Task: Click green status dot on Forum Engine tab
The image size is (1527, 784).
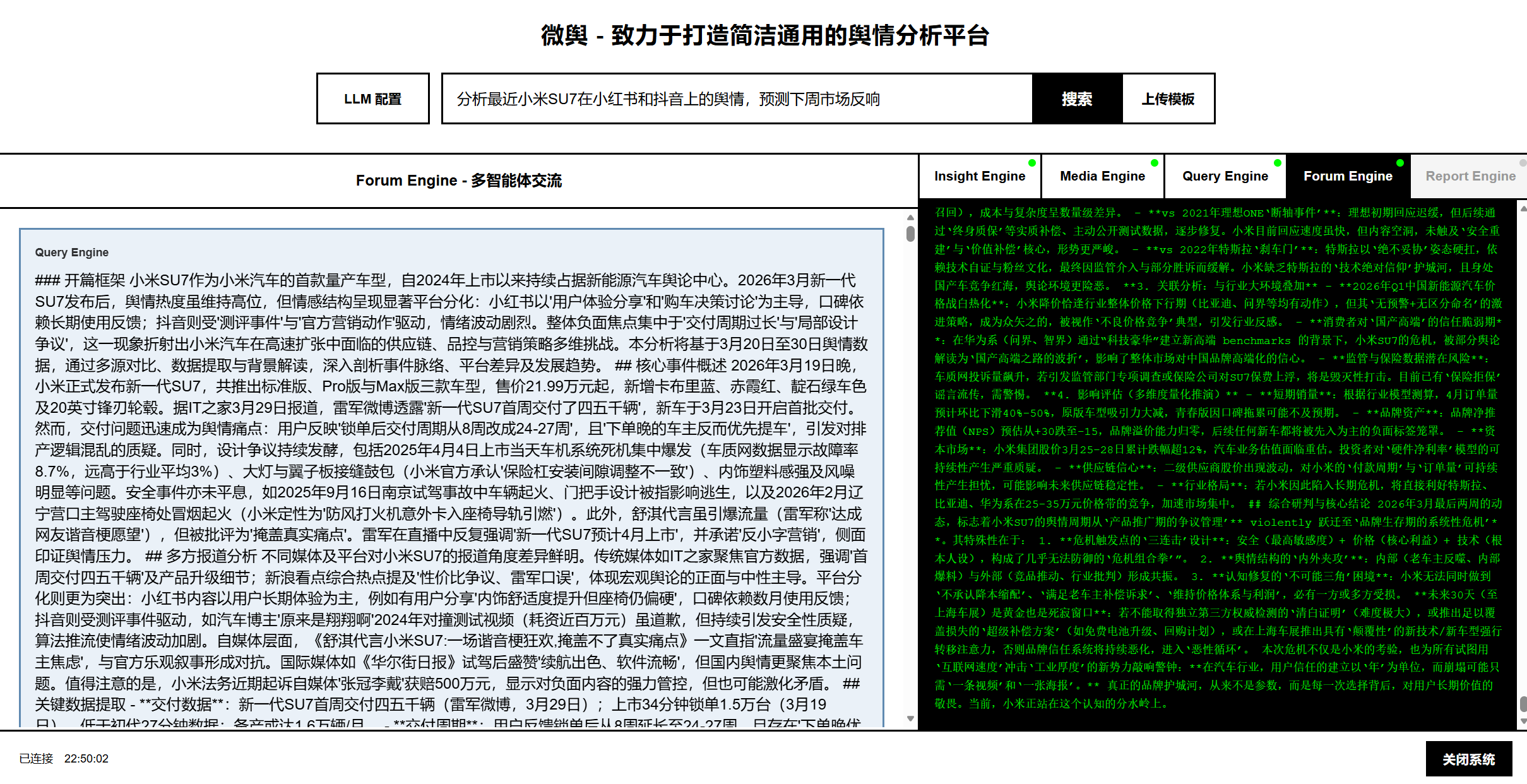Action: click(x=1400, y=163)
